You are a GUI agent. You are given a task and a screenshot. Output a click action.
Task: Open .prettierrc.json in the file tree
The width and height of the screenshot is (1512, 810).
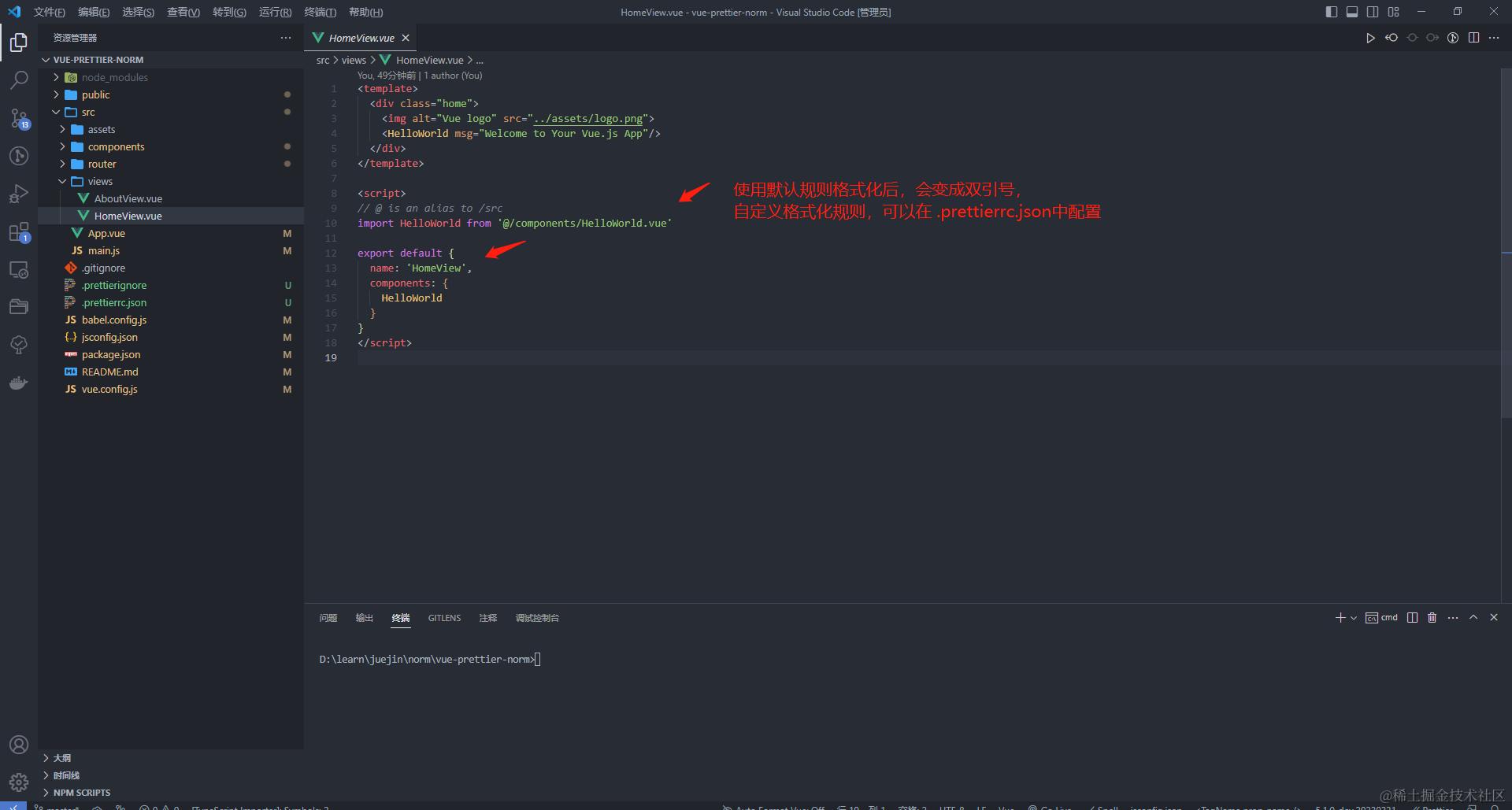[x=171, y=302]
